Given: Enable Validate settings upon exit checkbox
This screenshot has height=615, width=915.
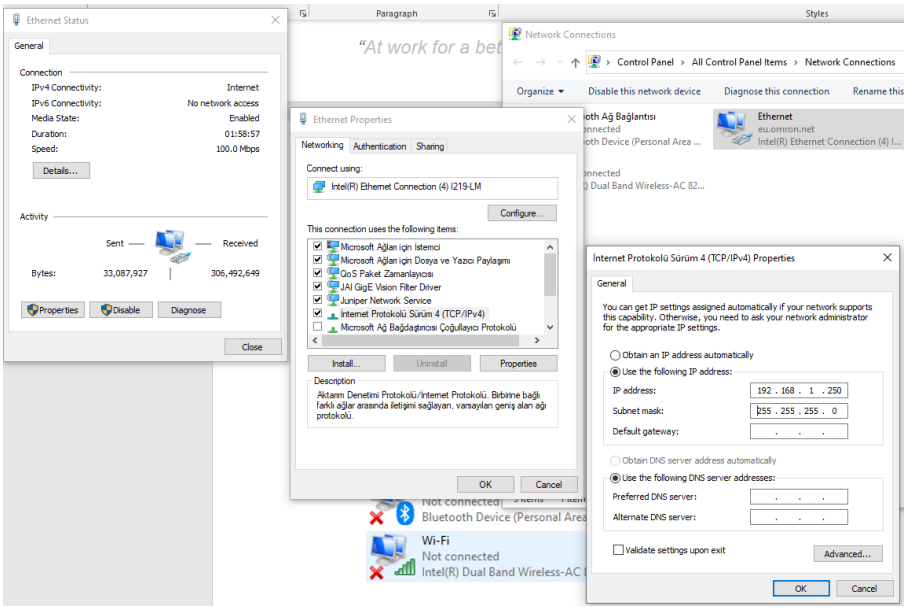Looking at the screenshot, I should pos(618,550).
